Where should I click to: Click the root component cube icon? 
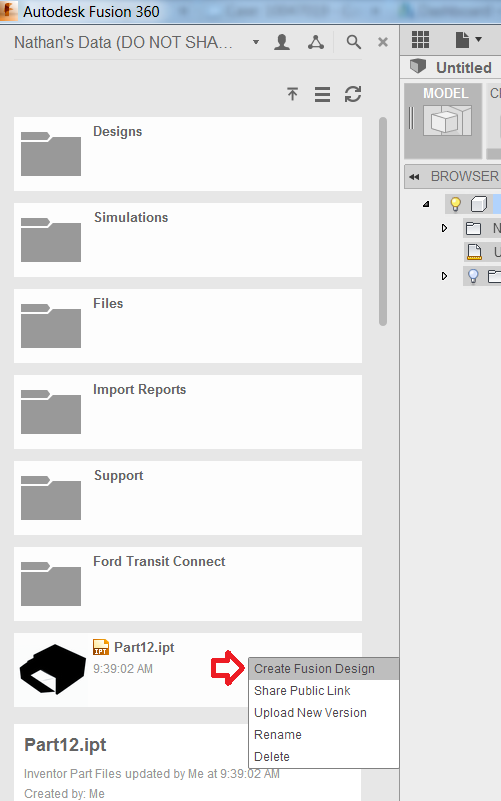479,204
